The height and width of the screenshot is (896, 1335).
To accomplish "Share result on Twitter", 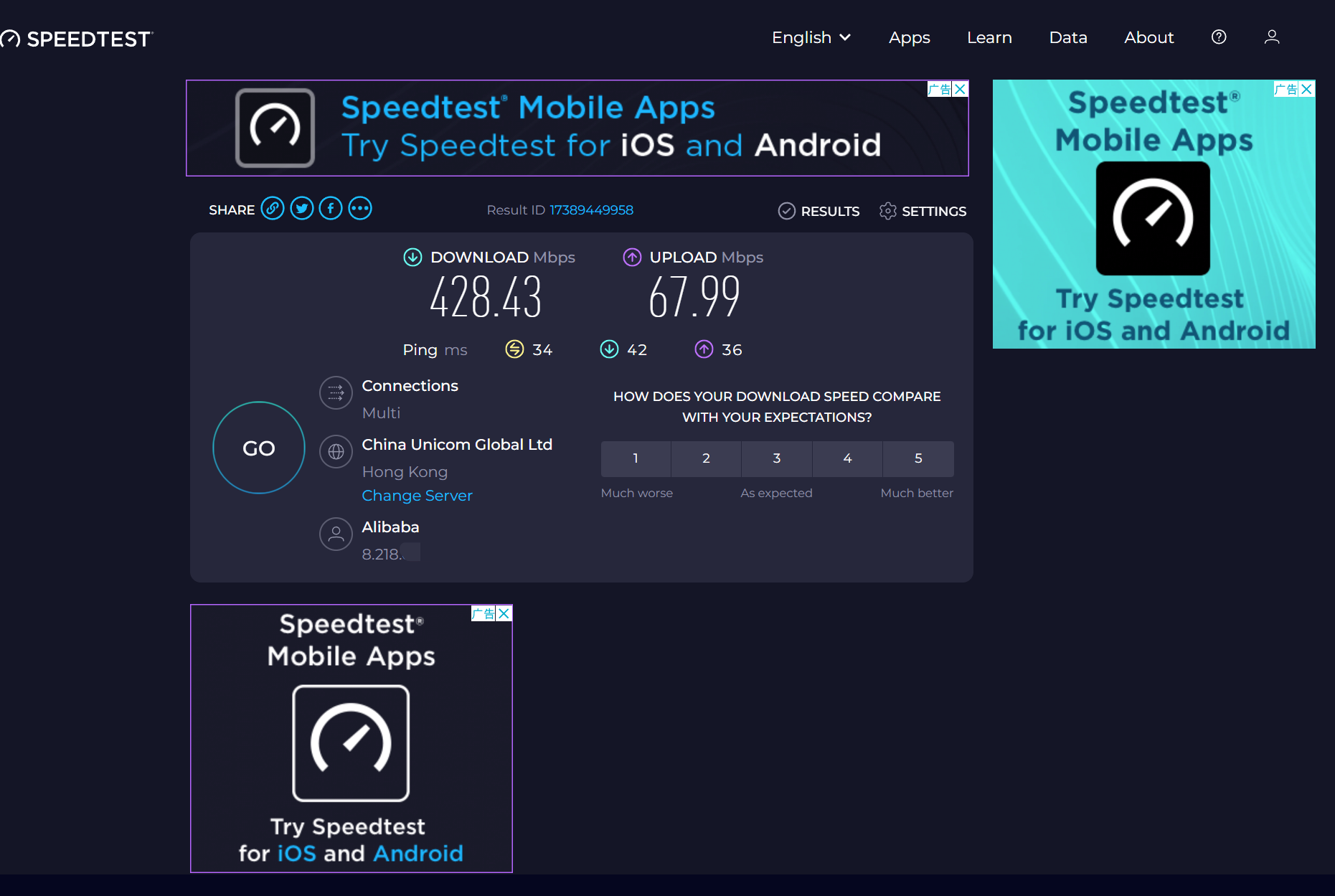I will pos(302,209).
